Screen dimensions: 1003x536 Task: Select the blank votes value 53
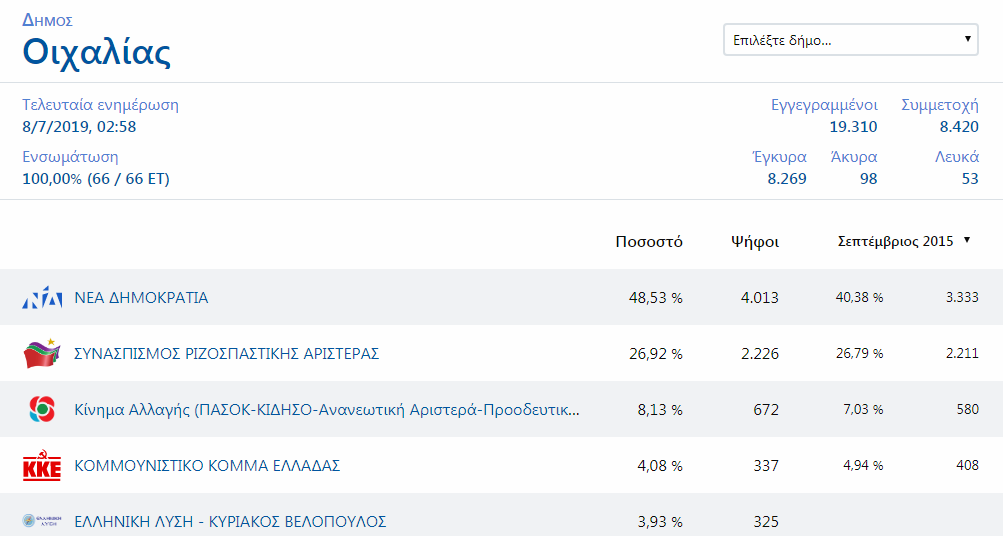pyautogui.click(x=970, y=179)
